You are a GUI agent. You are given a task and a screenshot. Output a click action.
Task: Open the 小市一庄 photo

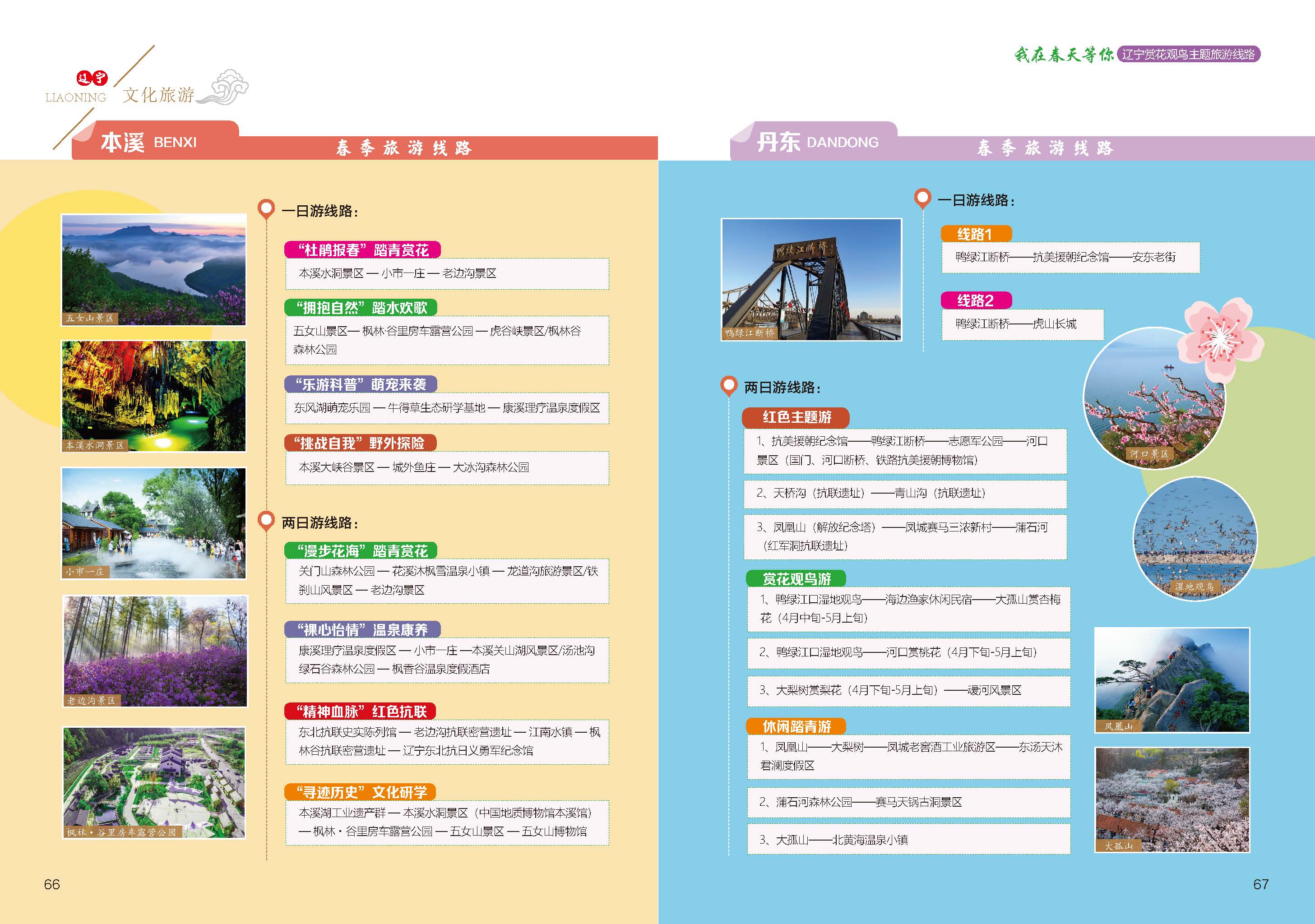(x=154, y=523)
